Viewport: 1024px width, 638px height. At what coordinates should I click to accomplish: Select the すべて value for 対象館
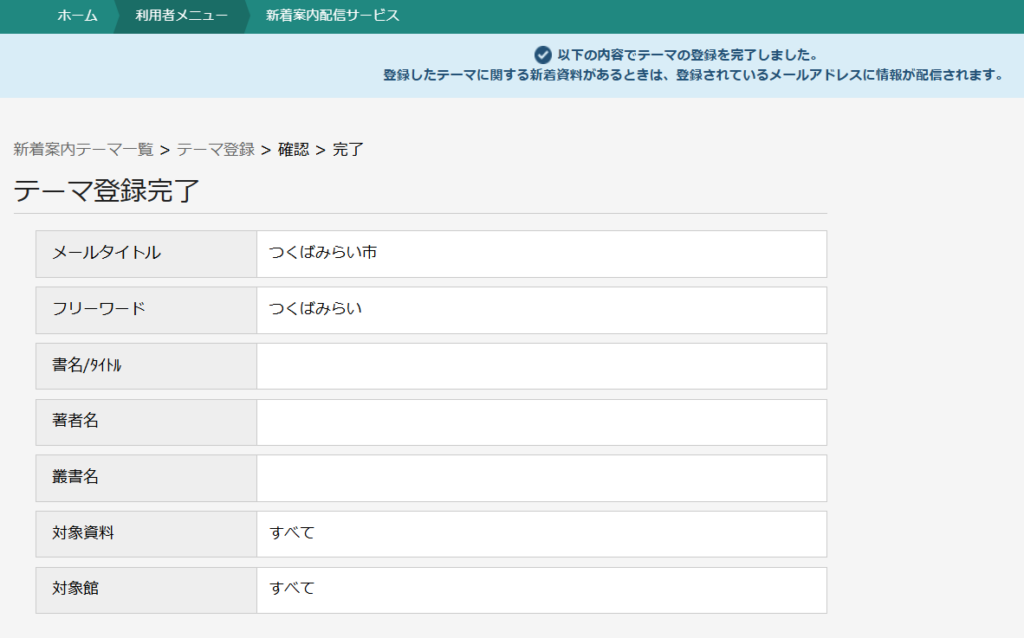pos(292,590)
